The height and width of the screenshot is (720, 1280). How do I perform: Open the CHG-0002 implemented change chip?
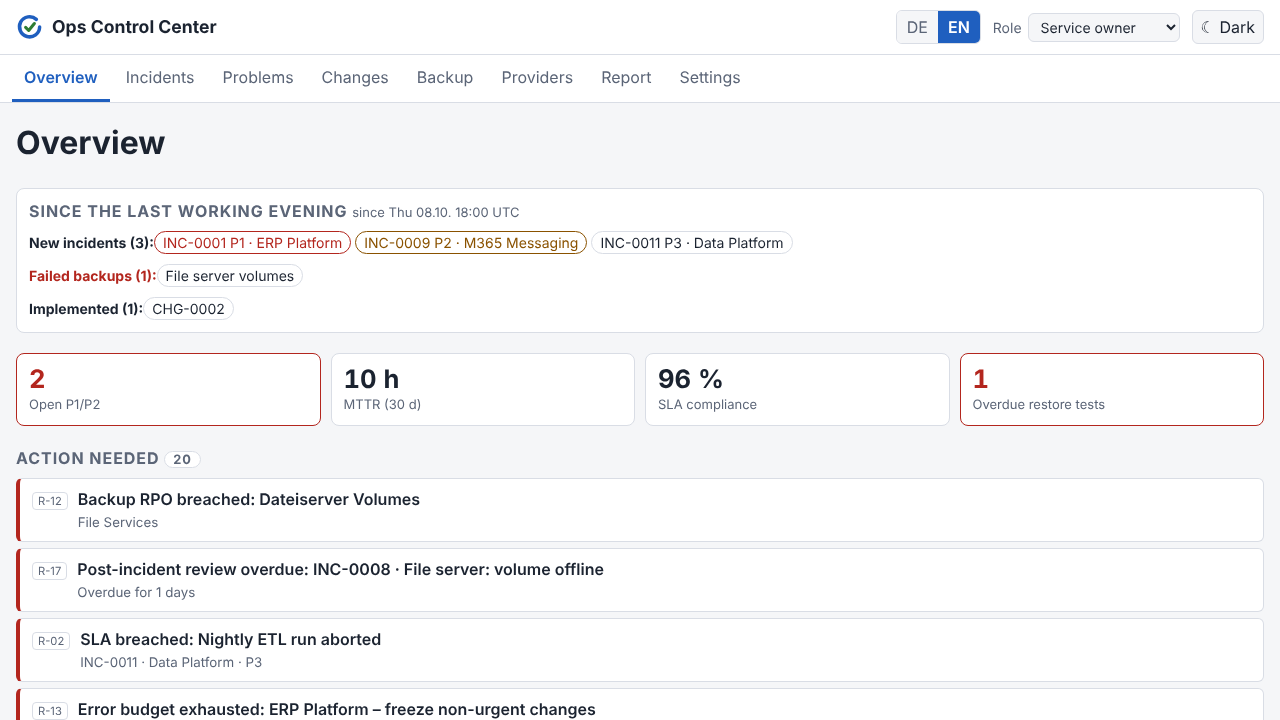coord(188,309)
